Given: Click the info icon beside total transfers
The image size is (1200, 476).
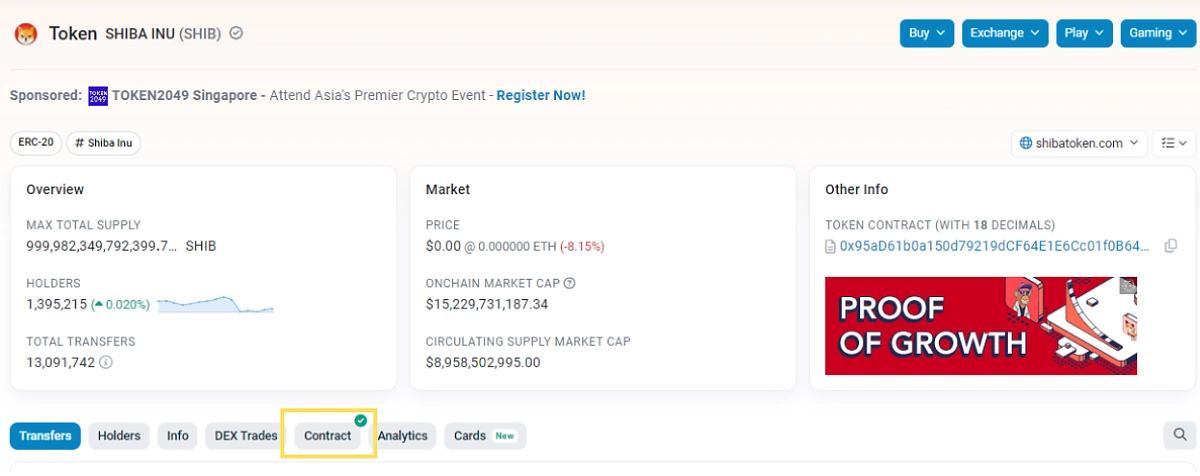Looking at the screenshot, I should pyautogui.click(x=106, y=362).
